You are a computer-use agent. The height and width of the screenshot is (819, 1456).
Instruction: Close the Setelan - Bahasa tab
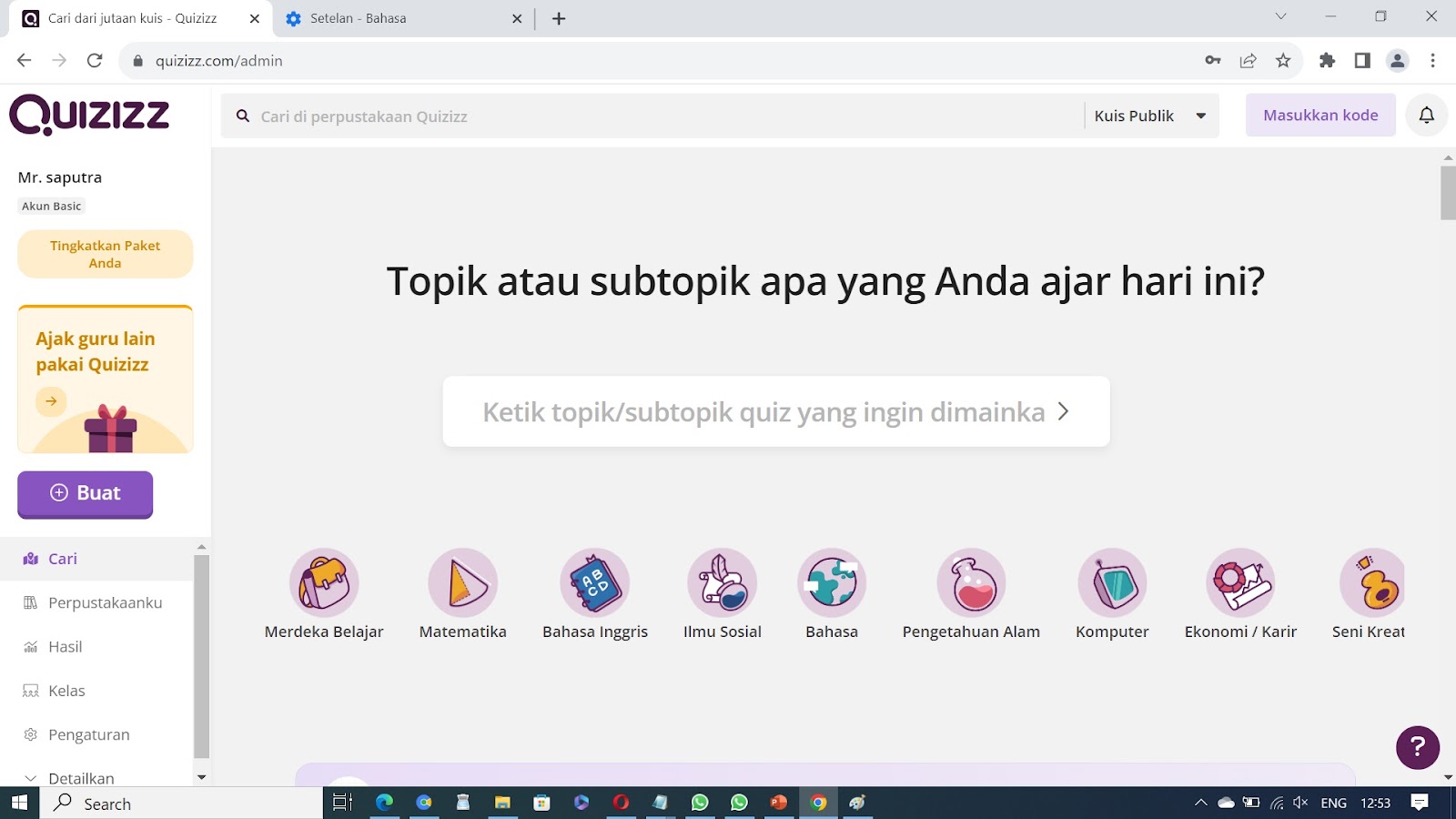[517, 18]
